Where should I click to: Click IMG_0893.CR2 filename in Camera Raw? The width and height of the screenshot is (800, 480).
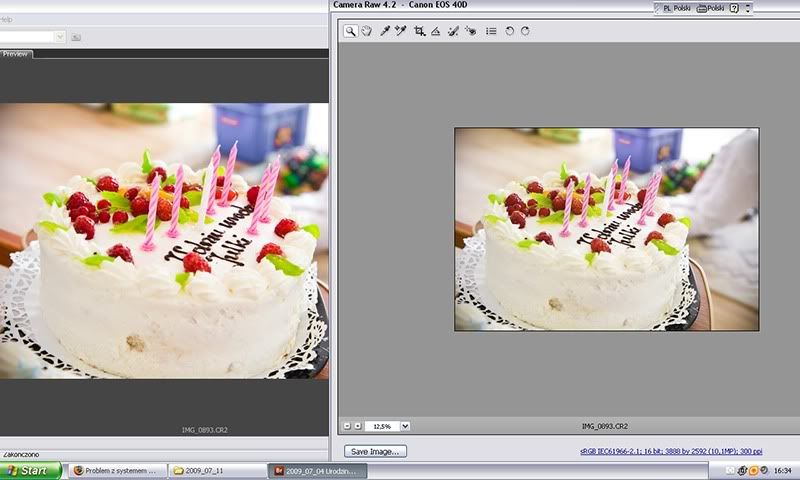(x=605, y=426)
